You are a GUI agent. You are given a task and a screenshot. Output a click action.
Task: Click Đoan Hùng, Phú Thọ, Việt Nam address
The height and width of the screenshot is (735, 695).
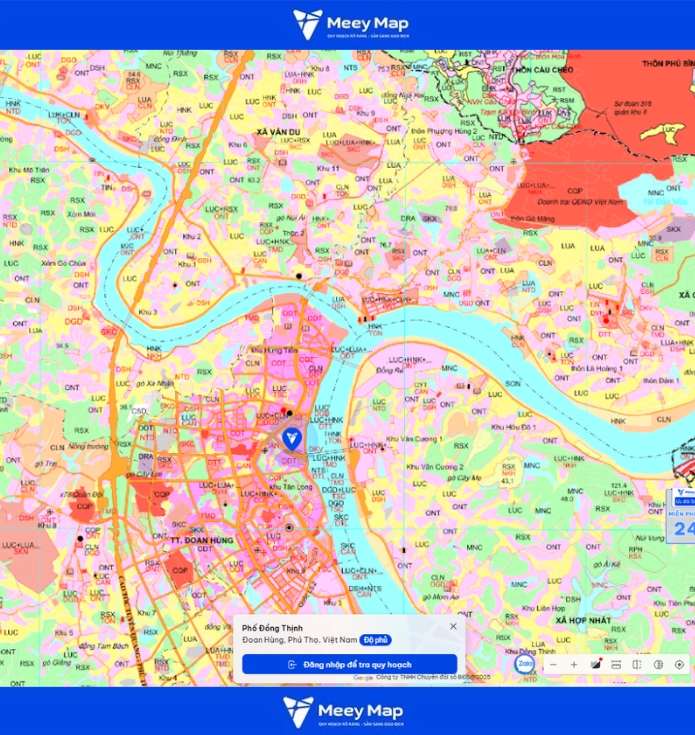pyautogui.click(x=299, y=640)
